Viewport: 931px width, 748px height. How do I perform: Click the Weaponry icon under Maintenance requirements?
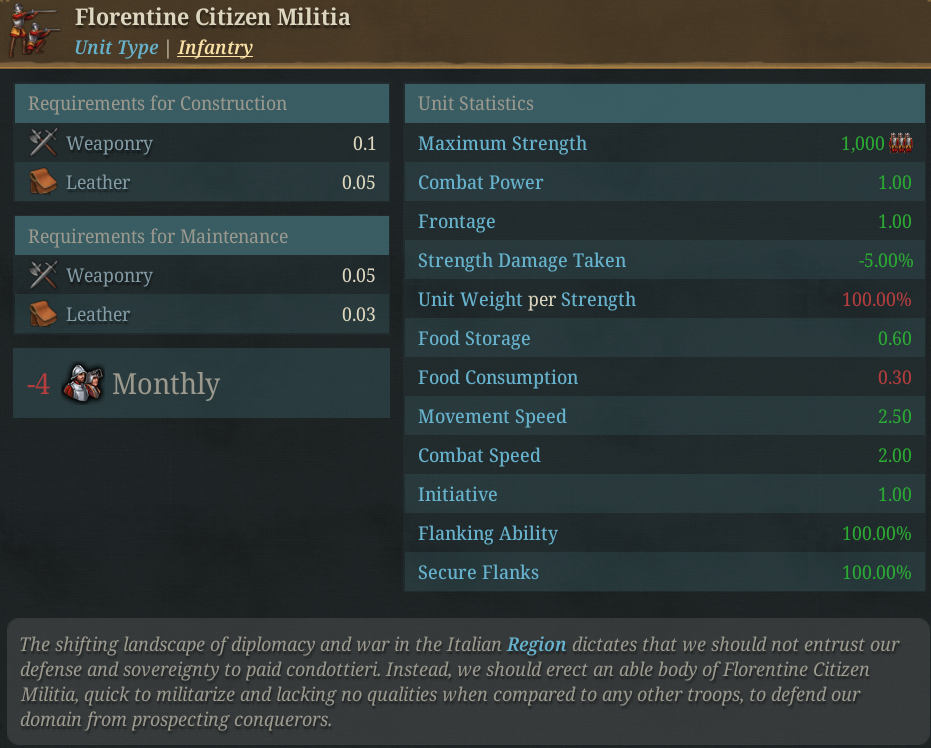43,275
